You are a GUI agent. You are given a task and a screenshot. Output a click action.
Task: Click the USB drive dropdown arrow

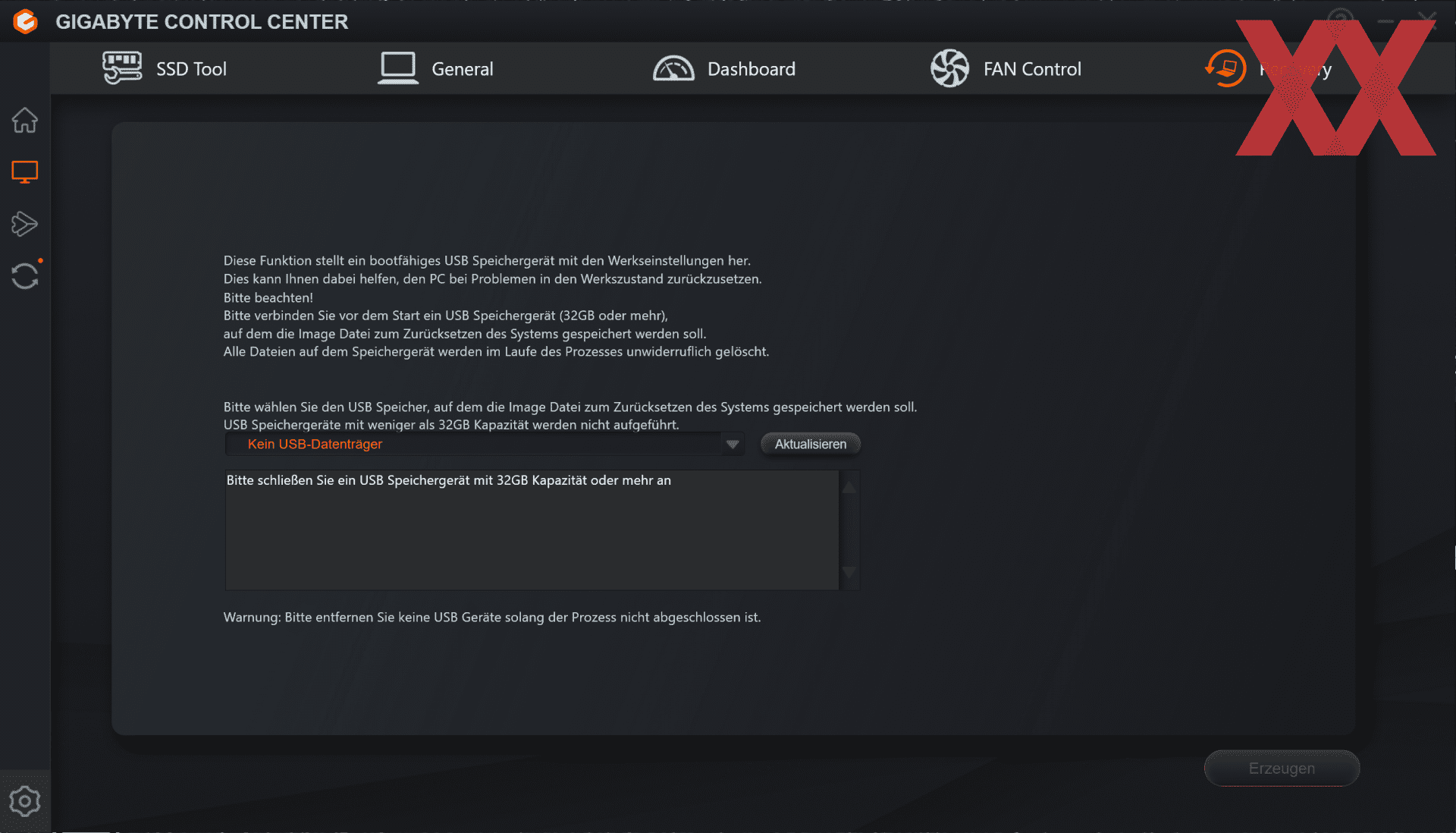coord(733,444)
